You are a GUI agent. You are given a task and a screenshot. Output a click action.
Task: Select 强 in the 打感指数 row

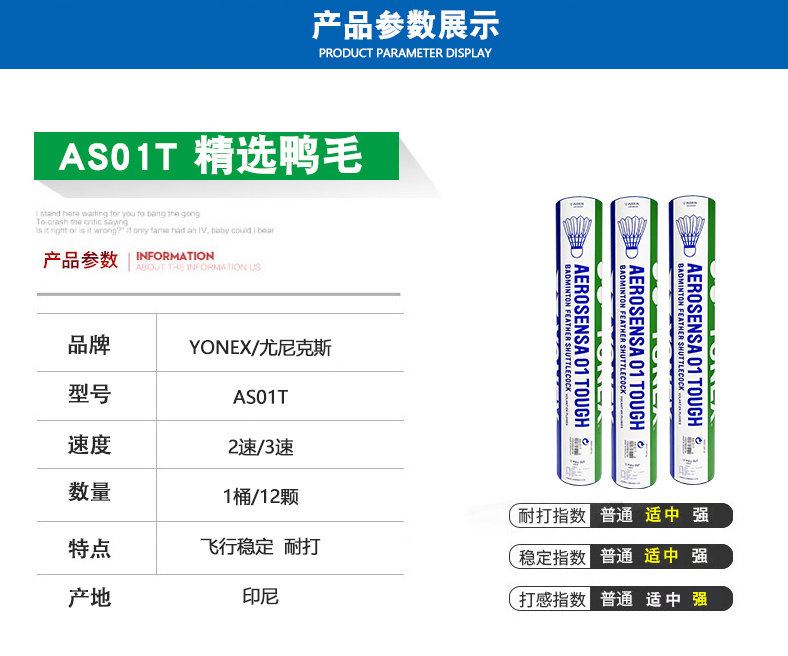point(700,599)
